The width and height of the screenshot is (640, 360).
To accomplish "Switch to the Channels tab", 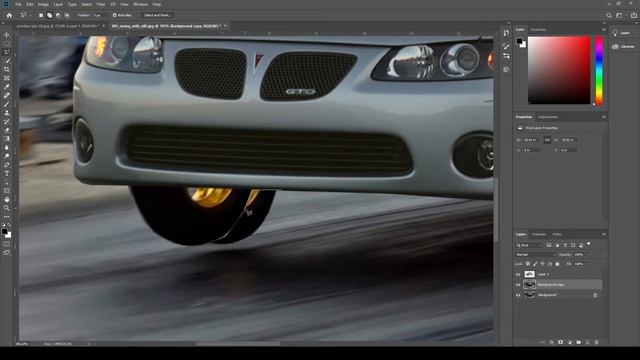I will (539, 234).
